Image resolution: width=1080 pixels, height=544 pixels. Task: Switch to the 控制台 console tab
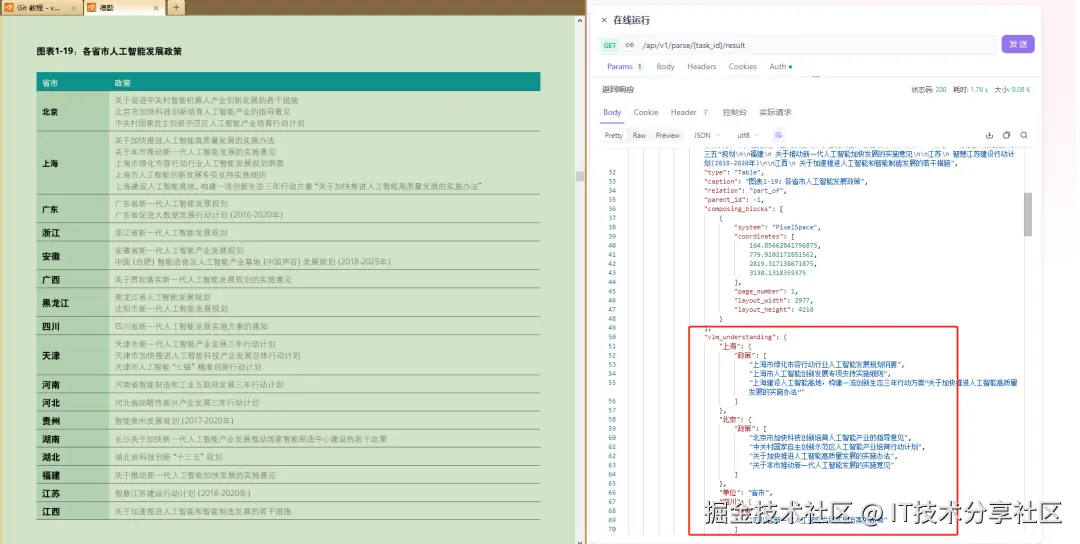[734, 112]
